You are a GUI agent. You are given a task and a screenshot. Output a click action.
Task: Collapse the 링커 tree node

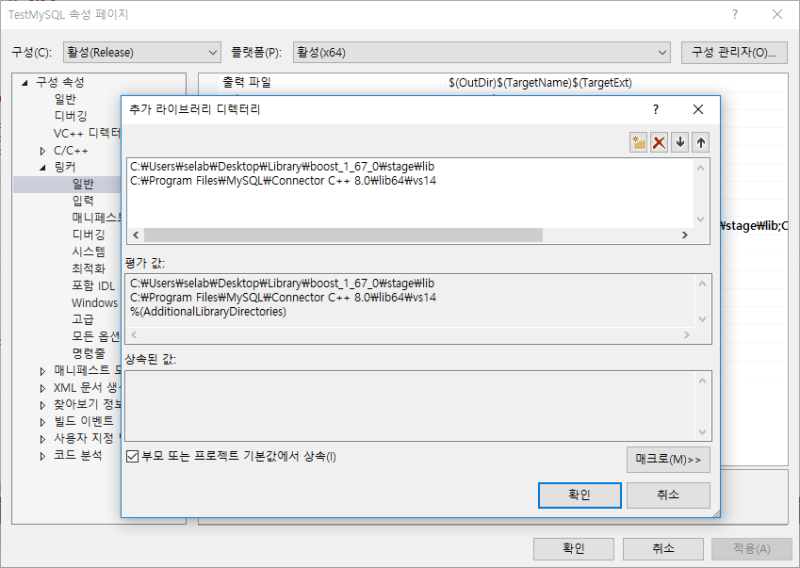(x=43, y=167)
